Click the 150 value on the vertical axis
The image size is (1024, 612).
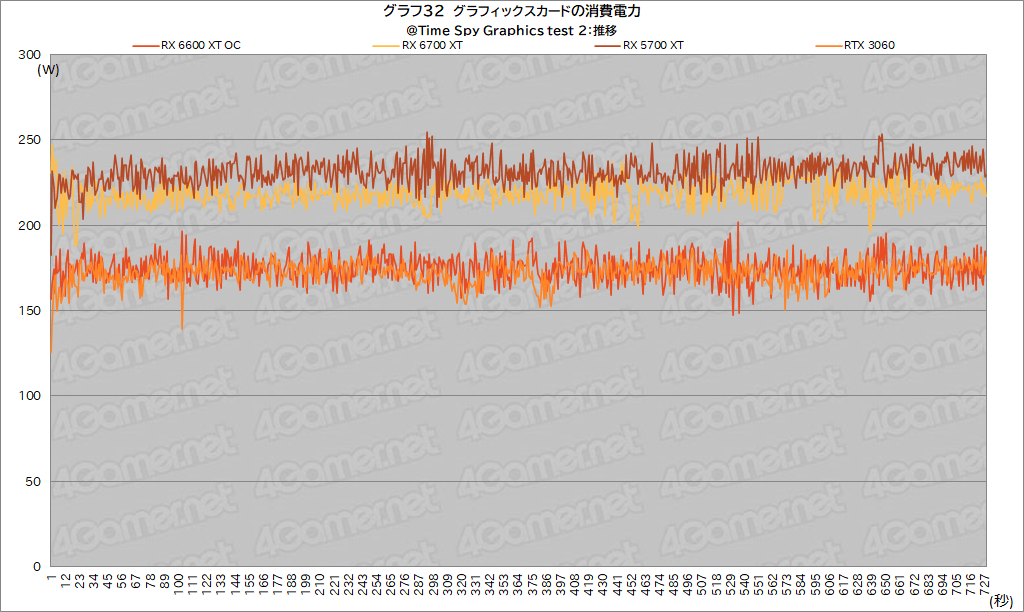[x=29, y=311]
